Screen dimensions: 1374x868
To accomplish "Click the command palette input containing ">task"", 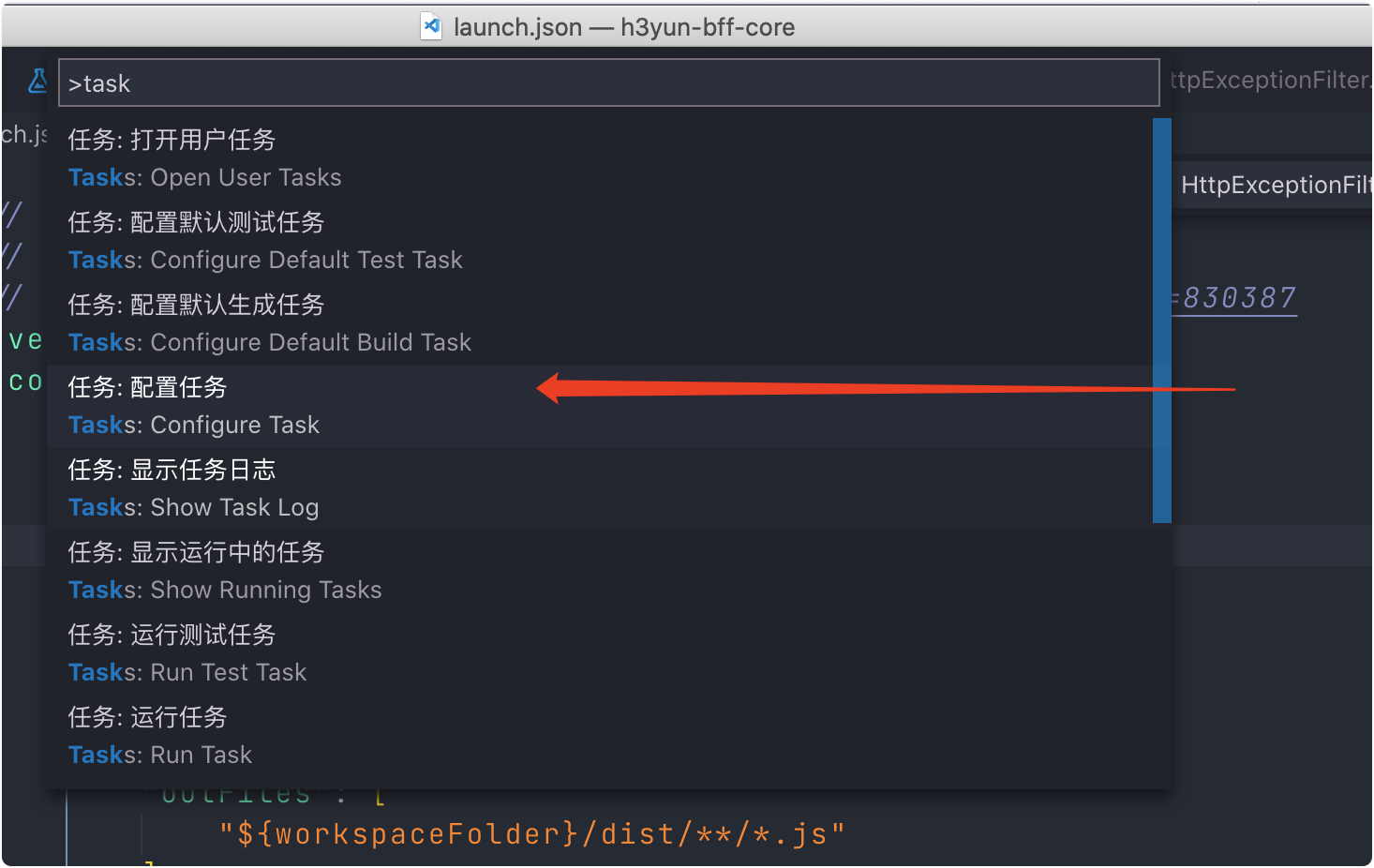I will pos(608,83).
